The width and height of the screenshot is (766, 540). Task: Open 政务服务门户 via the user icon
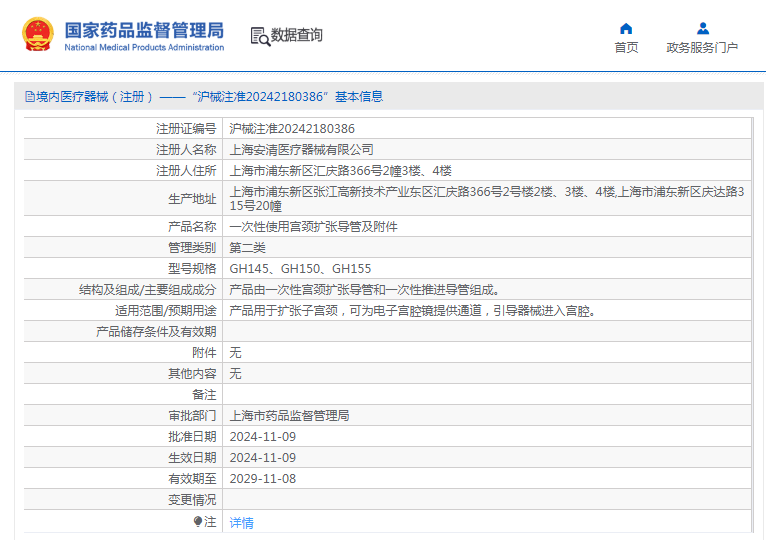tap(702, 28)
